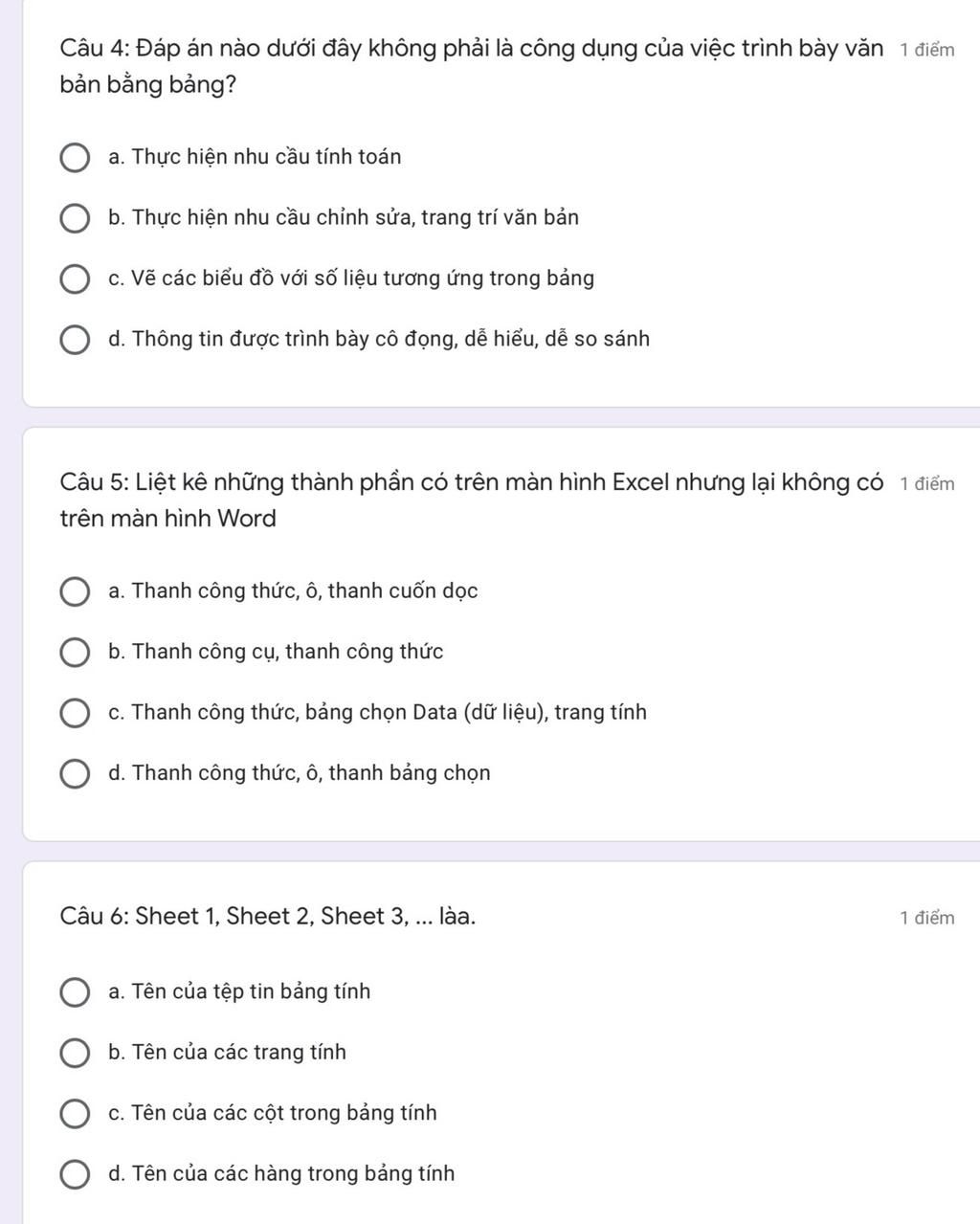
Task: Click the label text 'b. Tên của các trang tính'
Action: pos(228,1053)
